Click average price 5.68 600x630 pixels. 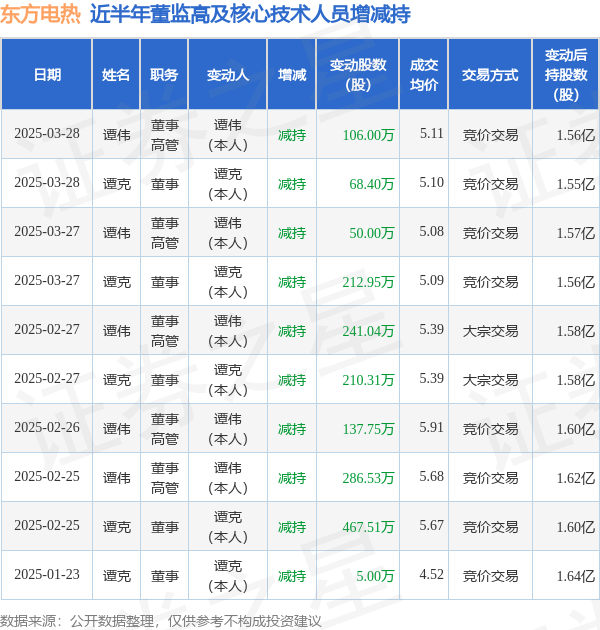[432, 477]
